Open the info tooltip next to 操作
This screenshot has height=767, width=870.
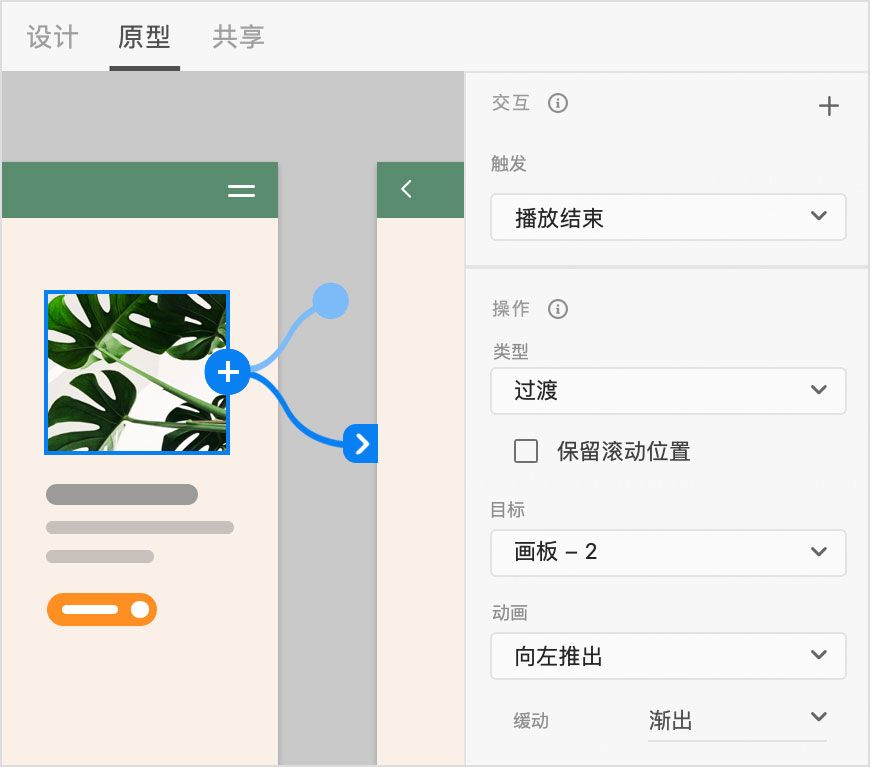pos(558,309)
